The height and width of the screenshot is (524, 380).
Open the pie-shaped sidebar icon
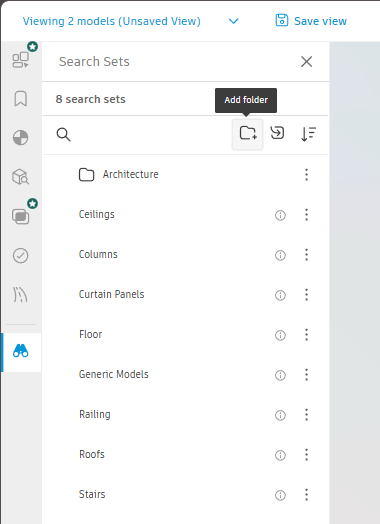(x=21, y=138)
